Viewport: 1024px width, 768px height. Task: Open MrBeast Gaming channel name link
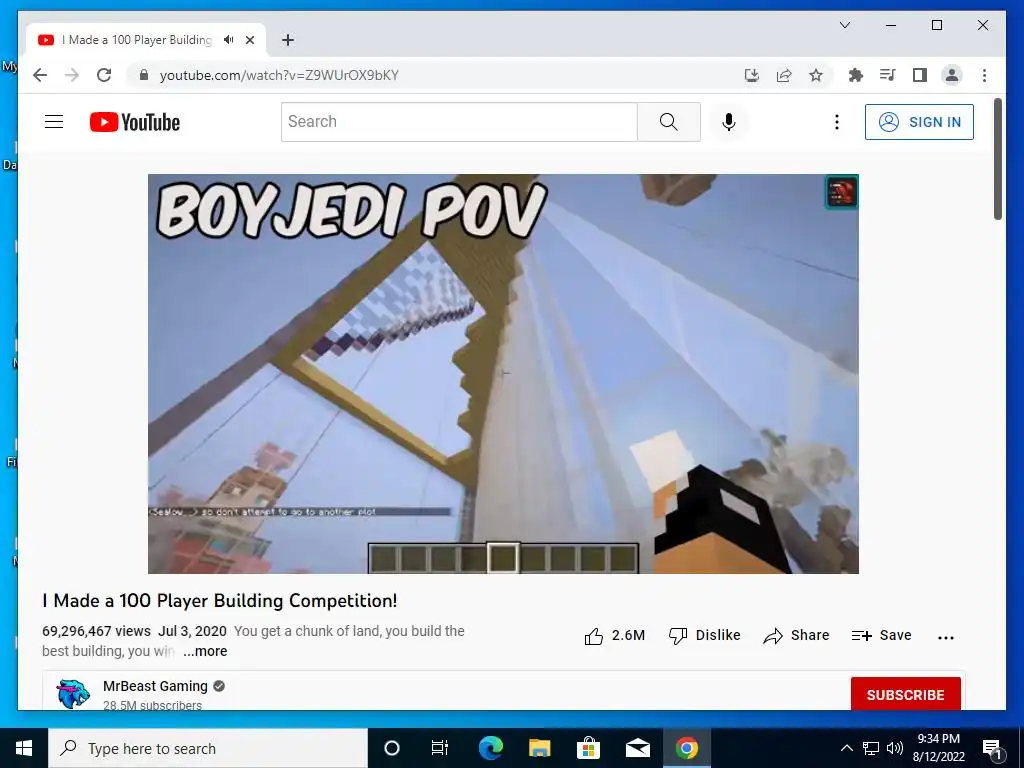tap(155, 686)
